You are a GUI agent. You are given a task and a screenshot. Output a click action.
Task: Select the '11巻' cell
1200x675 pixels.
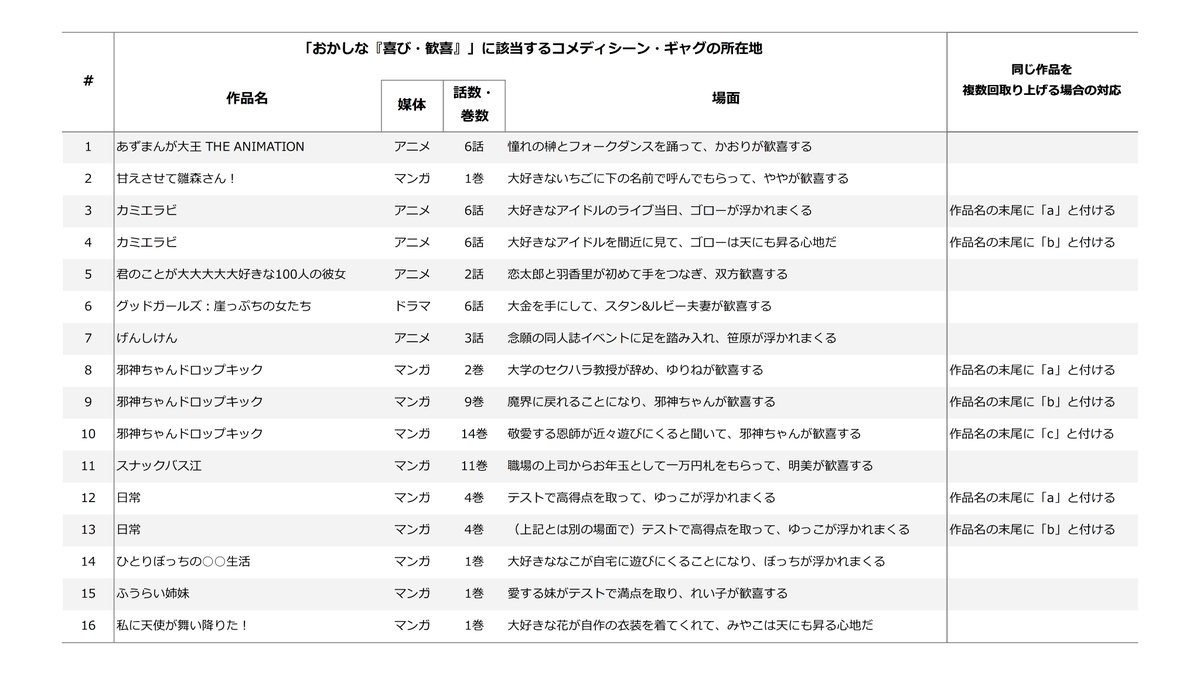click(474, 466)
